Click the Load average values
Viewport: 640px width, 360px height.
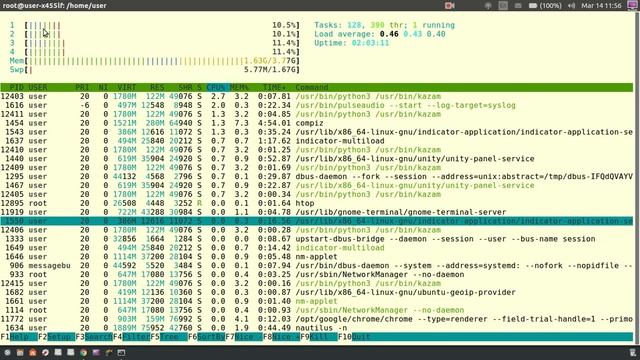(412, 34)
